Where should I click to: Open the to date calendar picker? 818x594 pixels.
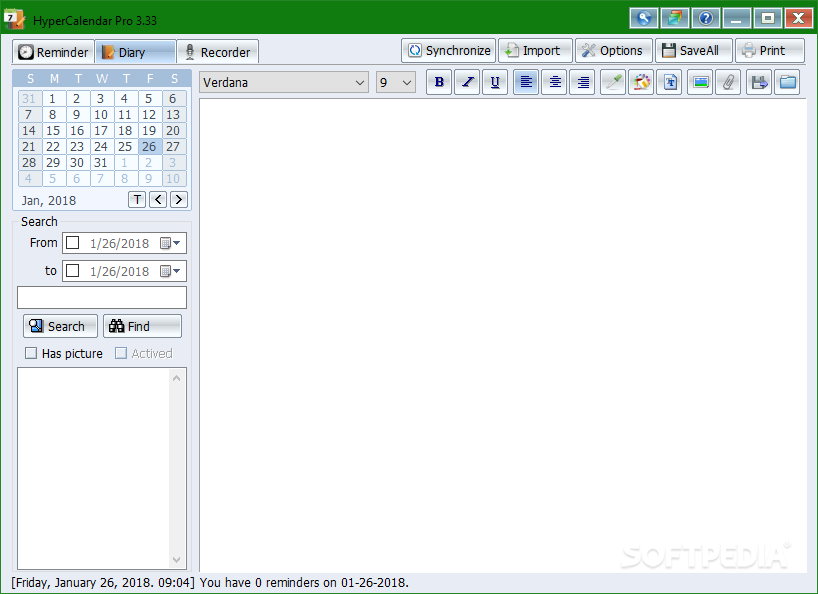click(170, 271)
